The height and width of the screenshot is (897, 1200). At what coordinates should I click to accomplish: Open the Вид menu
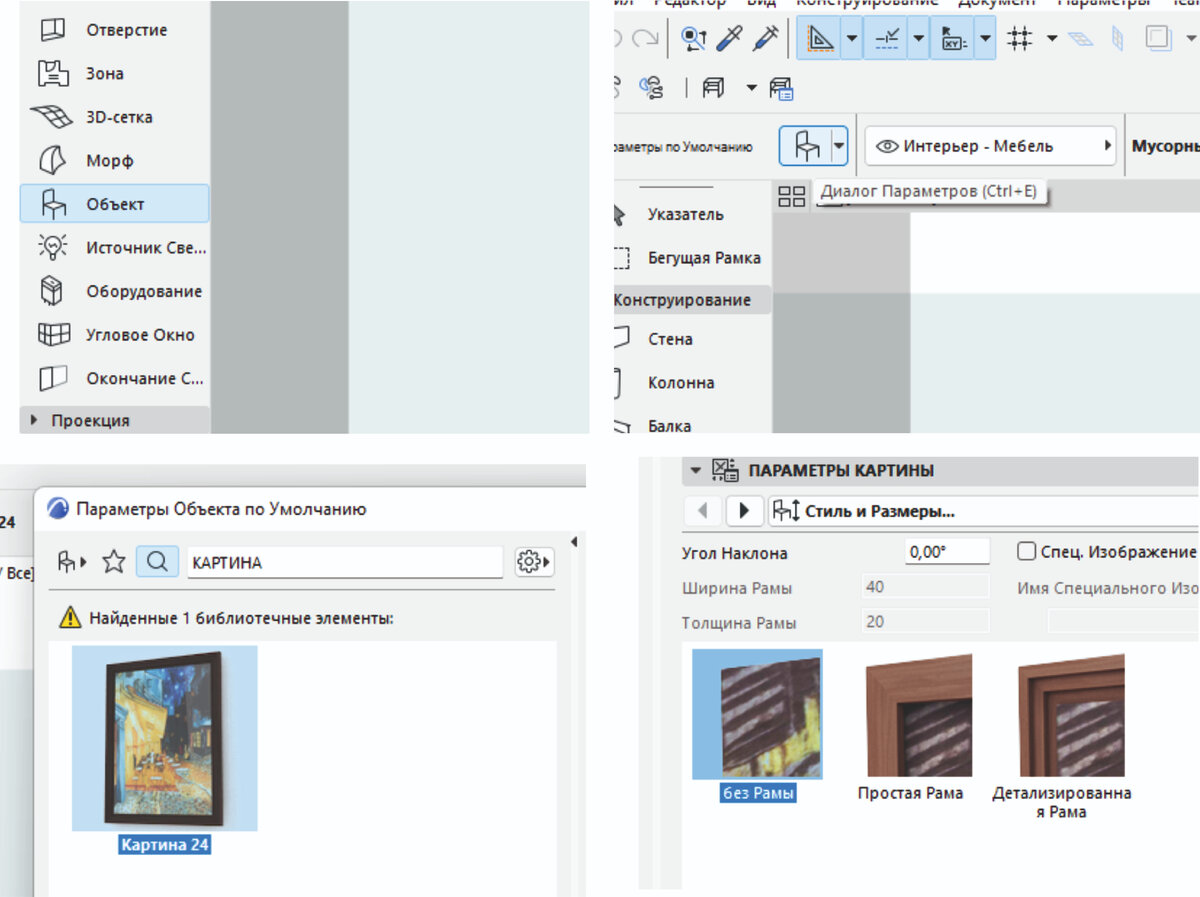click(x=762, y=3)
